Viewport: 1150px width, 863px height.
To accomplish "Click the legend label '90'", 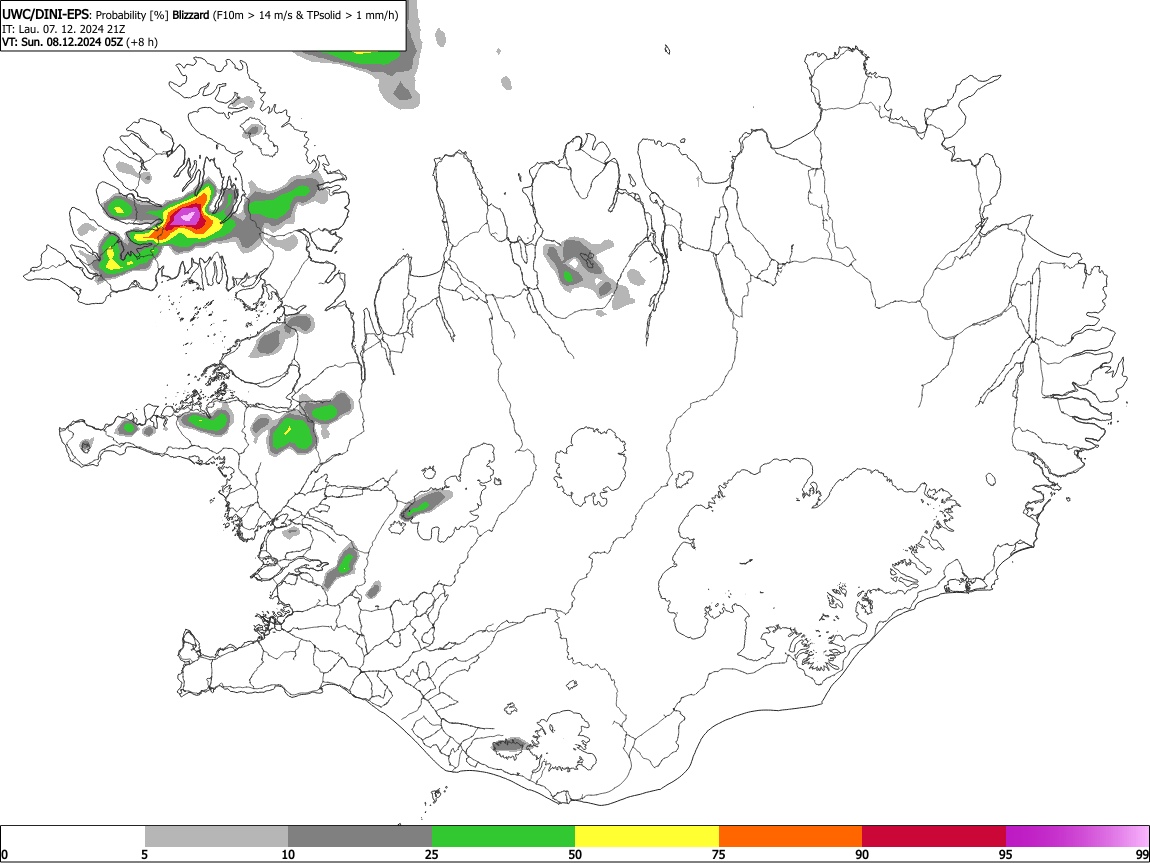I will pos(862,854).
